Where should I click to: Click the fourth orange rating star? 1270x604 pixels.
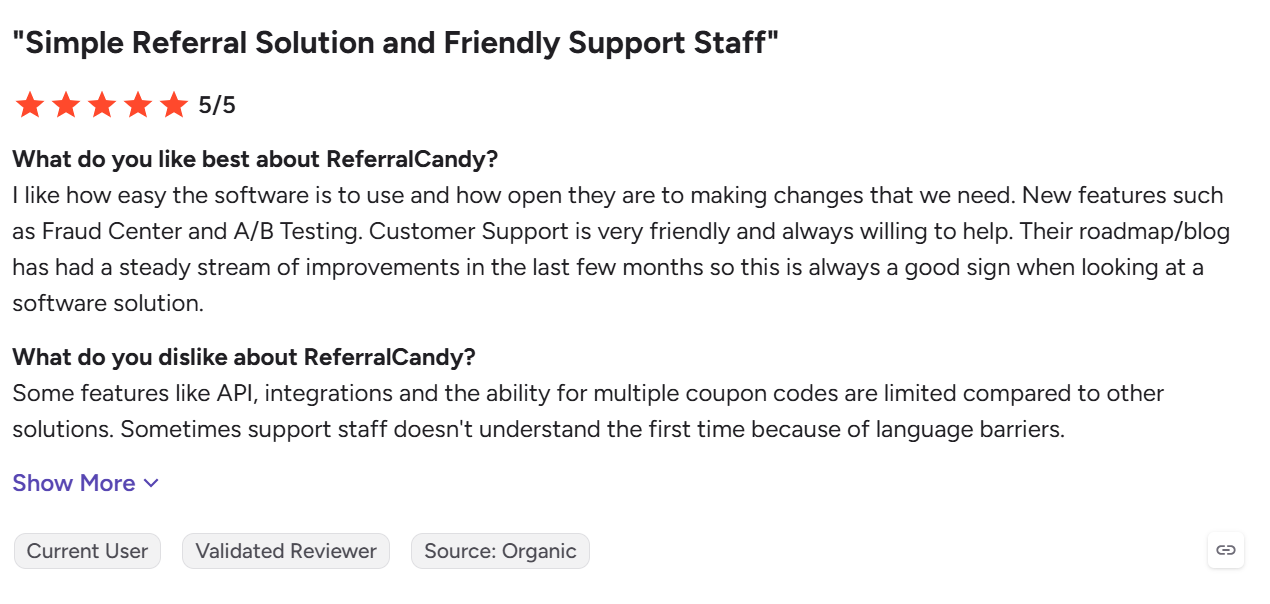click(138, 105)
